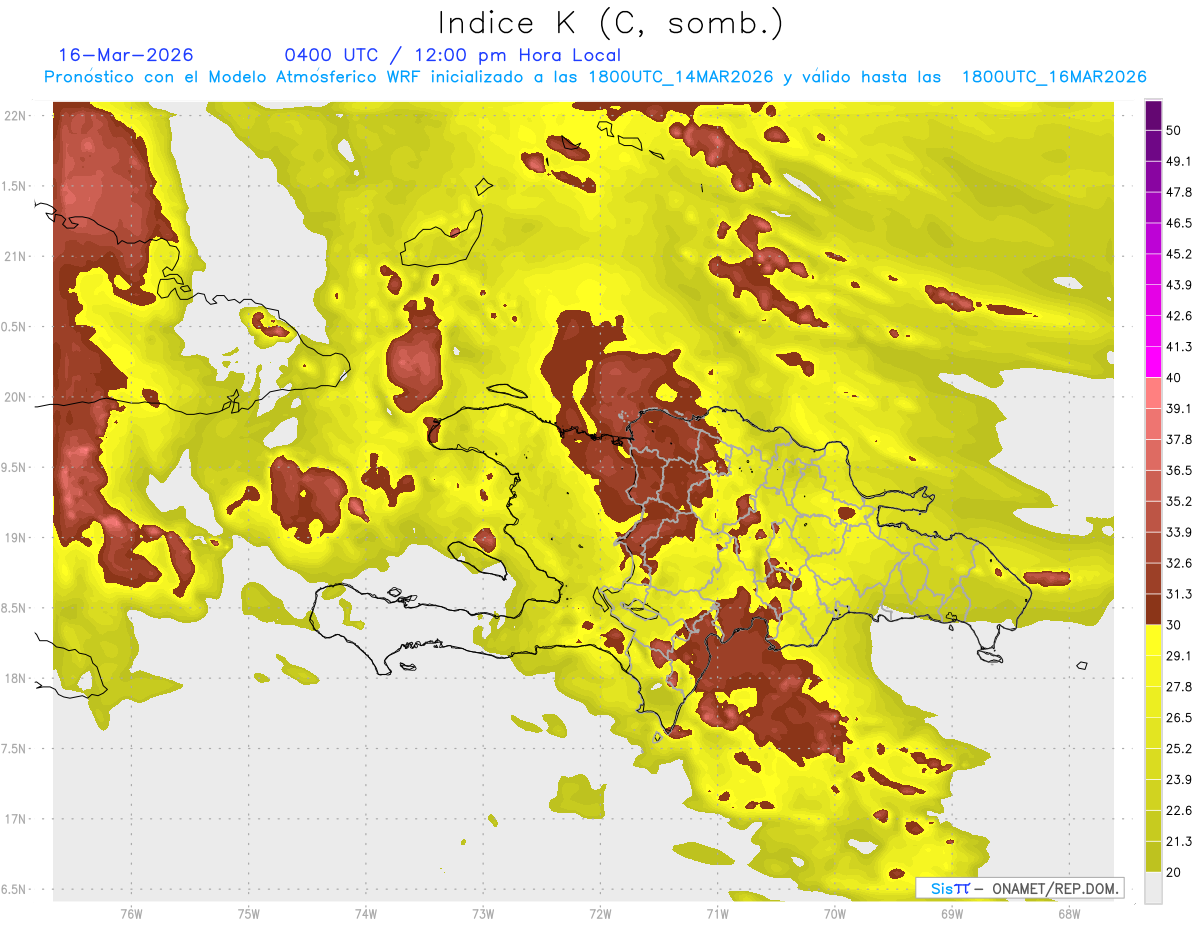The height and width of the screenshot is (927, 1200).
Task: Click the title 'Indice K (C, somb.)'
Action: click(611, 23)
